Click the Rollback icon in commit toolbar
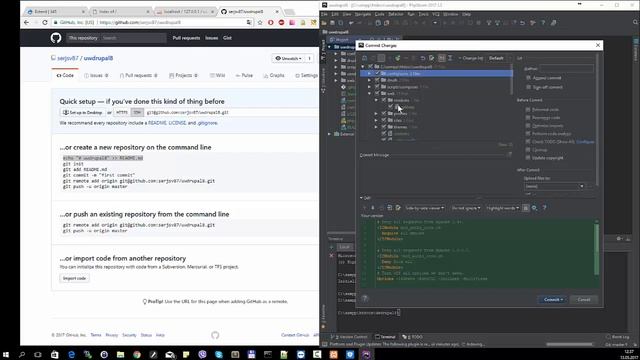This screenshot has width=640, height=360. [422, 58]
